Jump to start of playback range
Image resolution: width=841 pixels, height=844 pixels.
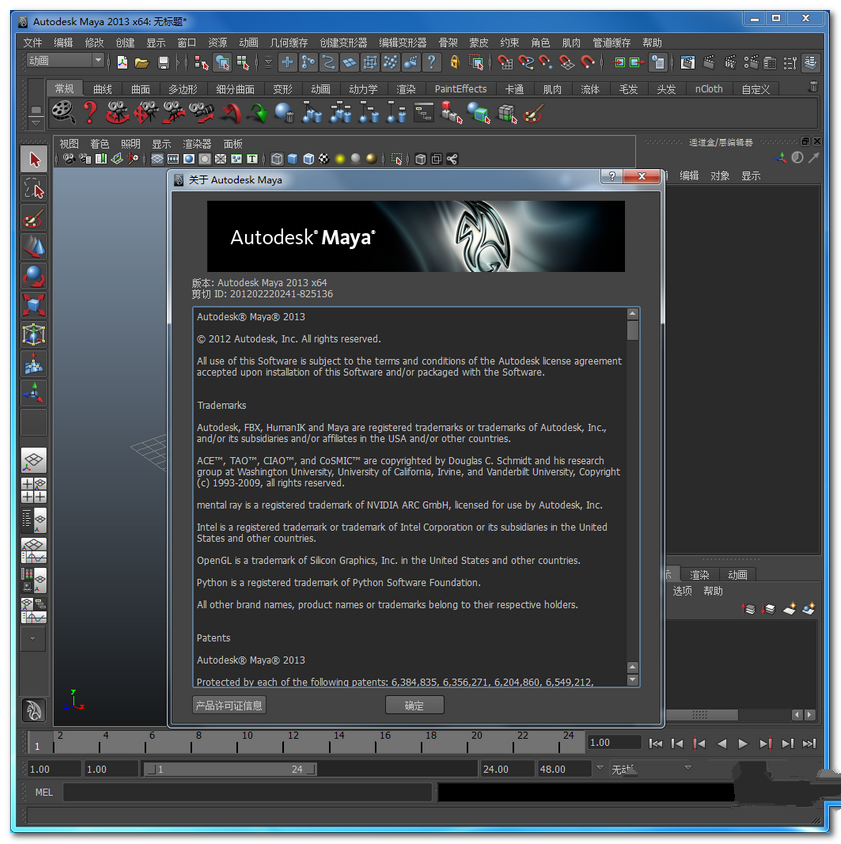pyautogui.click(x=655, y=743)
